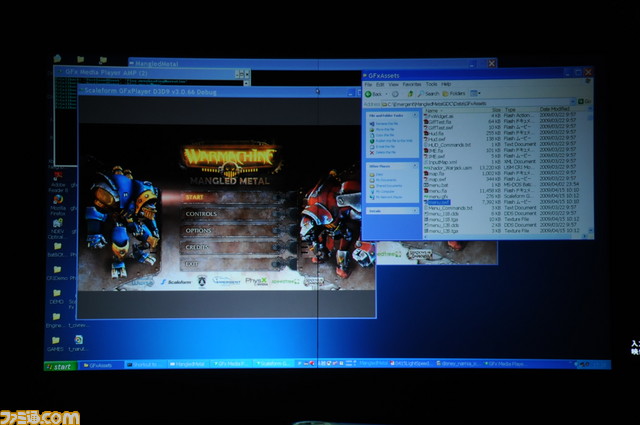This screenshot has width=640, height=425.
Task: Switch to MangledMetal taskbar button
Action: [187, 364]
